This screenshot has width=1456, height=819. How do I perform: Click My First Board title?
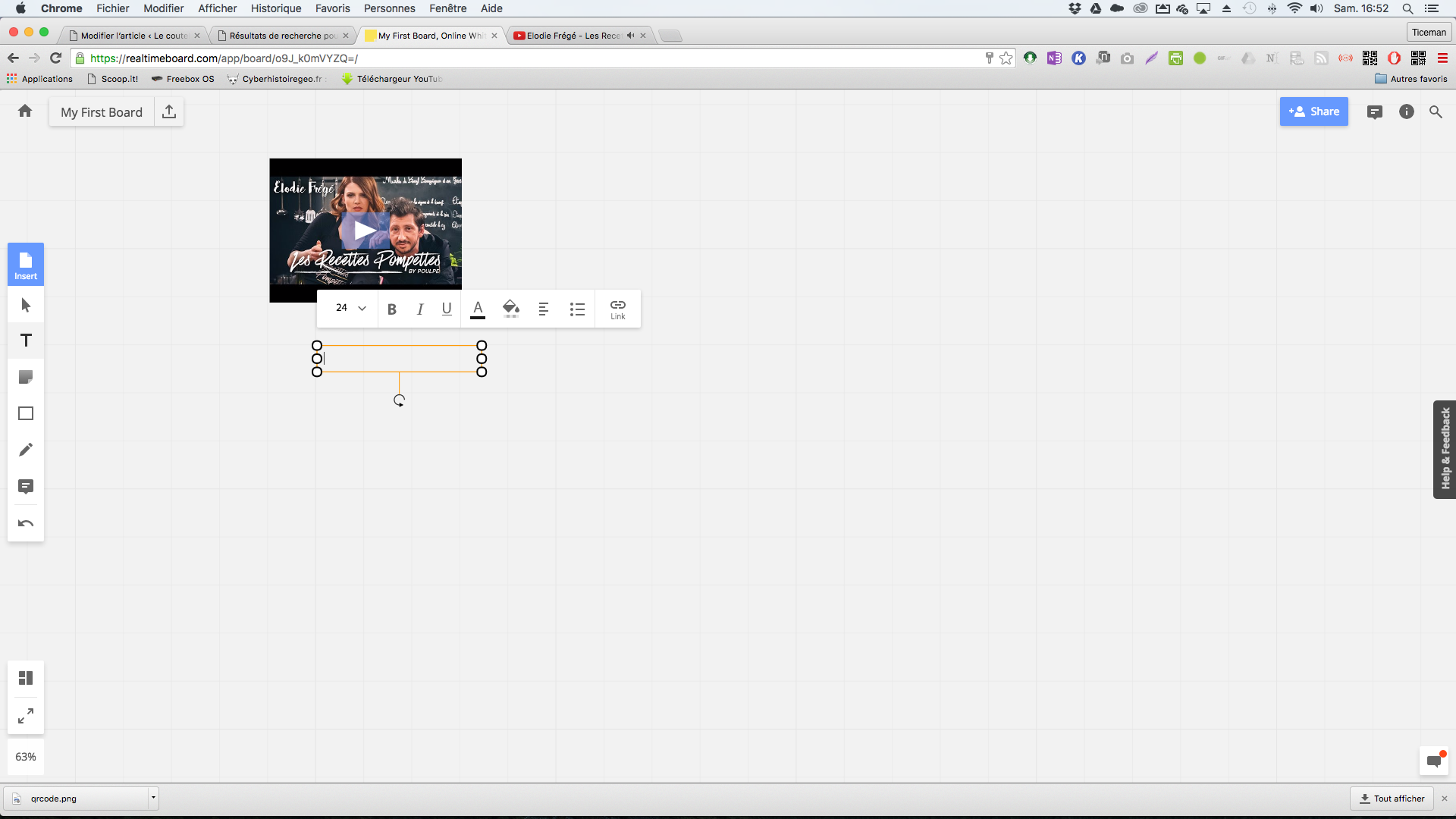[x=102, y=112]
